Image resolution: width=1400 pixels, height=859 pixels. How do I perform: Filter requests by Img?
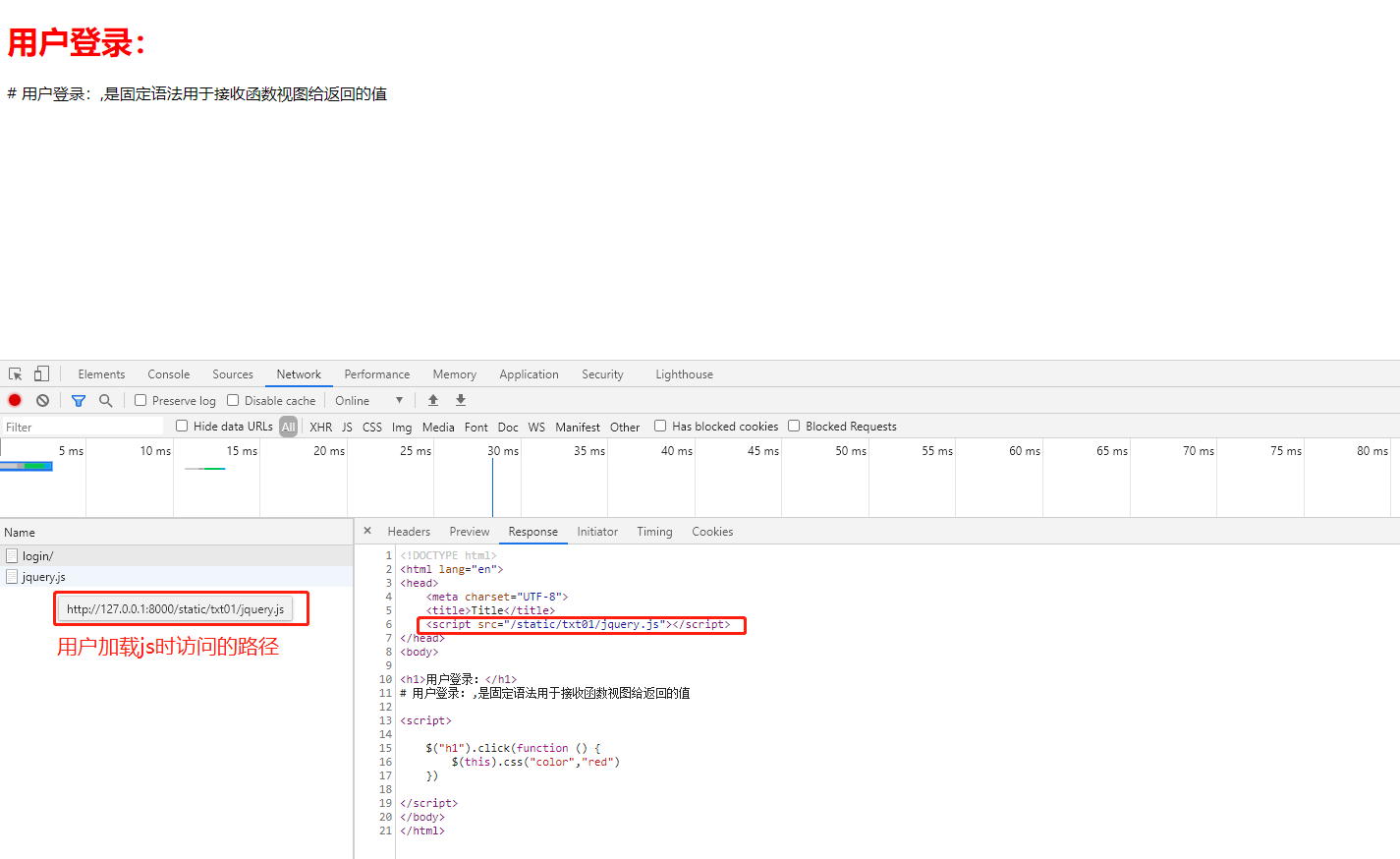(402, 427)
